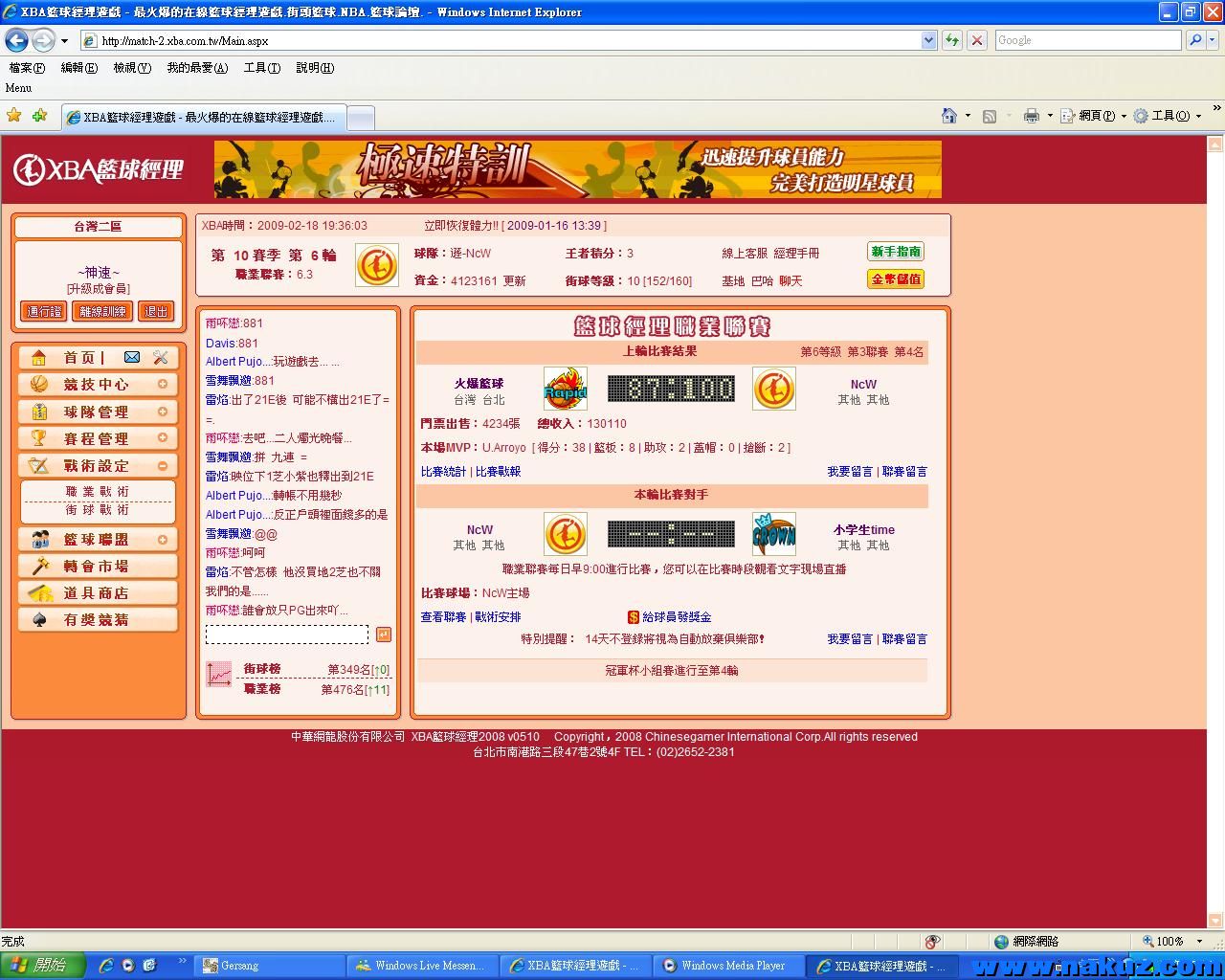The height and width of the screenshot is (980, 1225).
Task: Click the 火爆籃球 Rapid team logo
Action: 565,389
